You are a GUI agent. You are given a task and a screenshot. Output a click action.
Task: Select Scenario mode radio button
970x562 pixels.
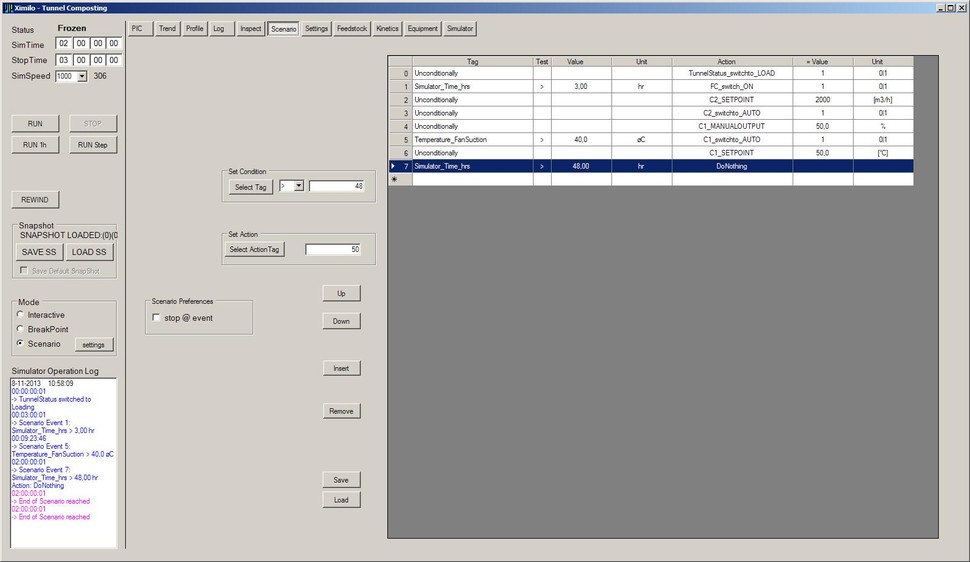point(20,344)
